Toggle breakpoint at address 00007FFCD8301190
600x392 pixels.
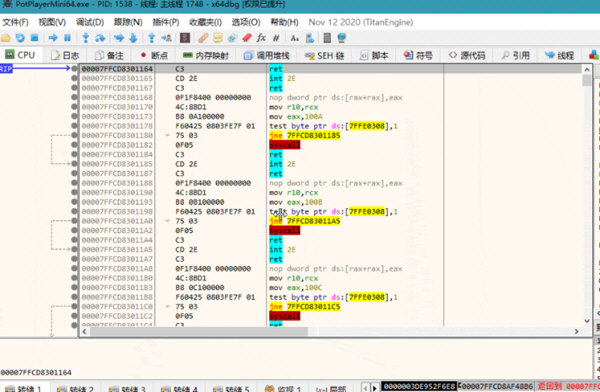pyautogui.click(x=74, y=193)
